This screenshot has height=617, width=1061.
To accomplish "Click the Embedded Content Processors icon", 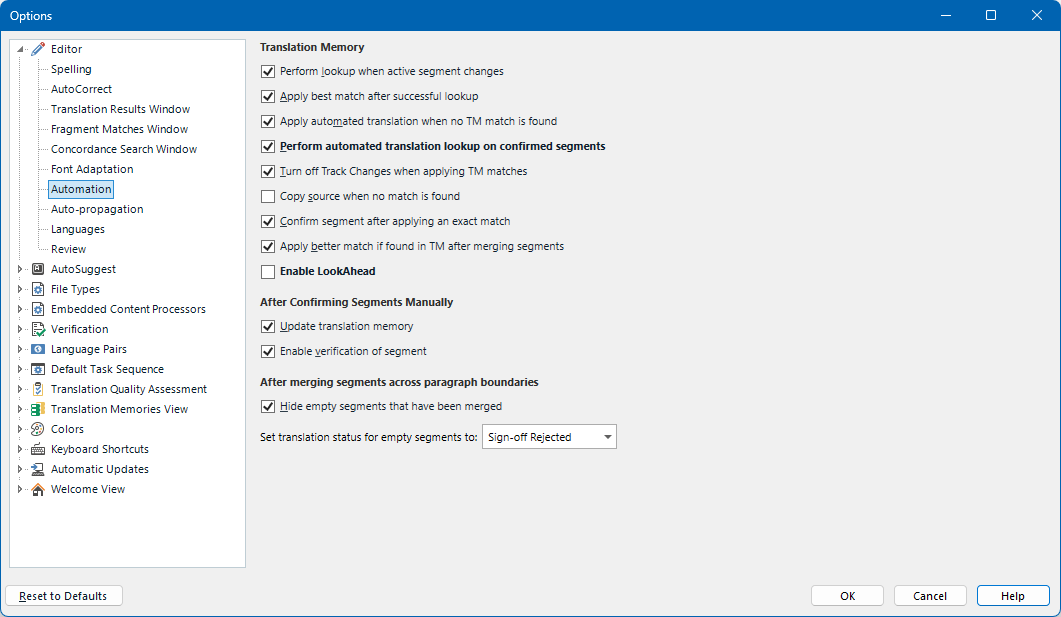I will click(x=39, y=309).
